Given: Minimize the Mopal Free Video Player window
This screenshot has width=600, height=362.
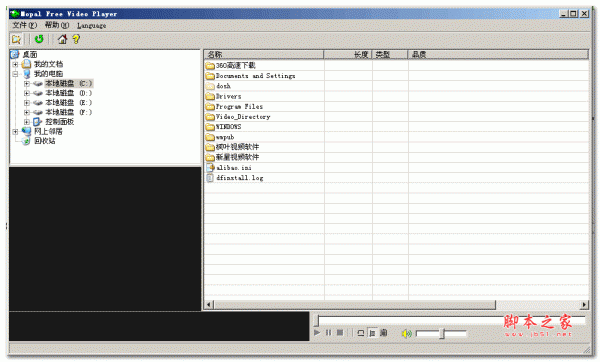Looking at the screenshot, I should 563,14.
